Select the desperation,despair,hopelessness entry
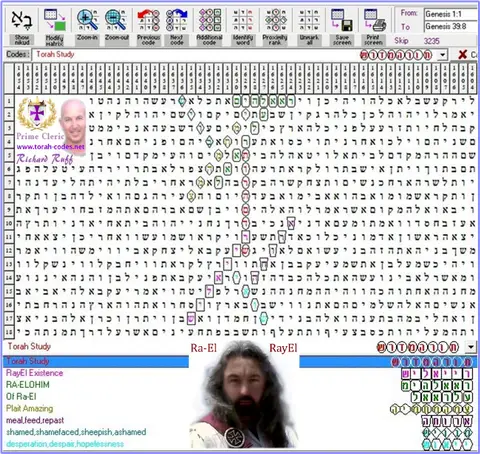The width and height of the screenshot is (480, 454). pyautogui.click(x=65, y=444)
